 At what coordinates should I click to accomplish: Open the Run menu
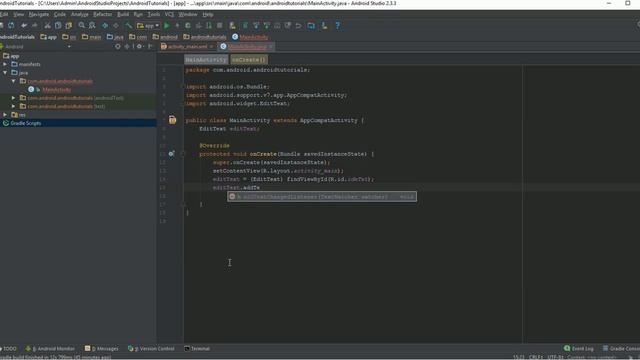(138, 14)
